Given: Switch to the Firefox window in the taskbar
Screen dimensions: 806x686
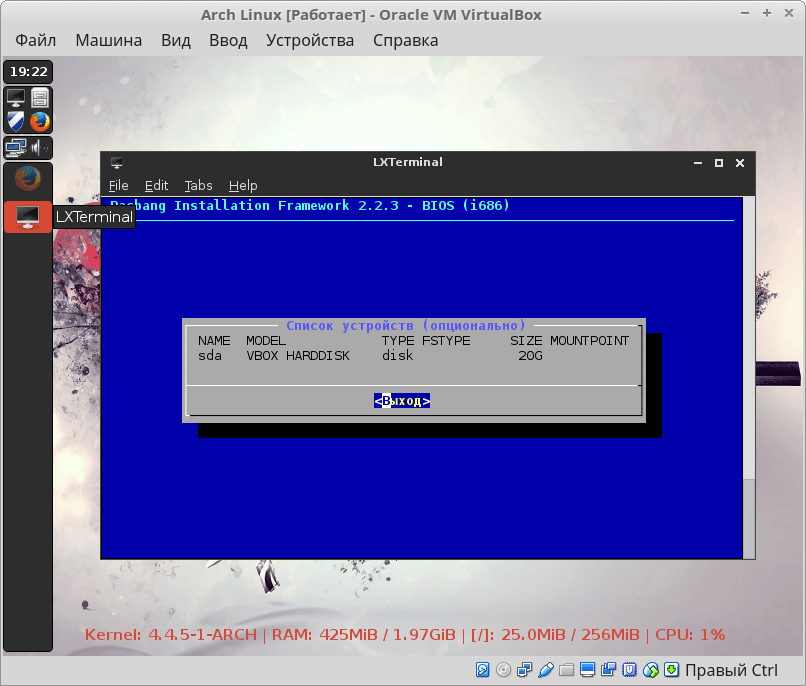Looking at the screenshot, I should coord(28,179).
